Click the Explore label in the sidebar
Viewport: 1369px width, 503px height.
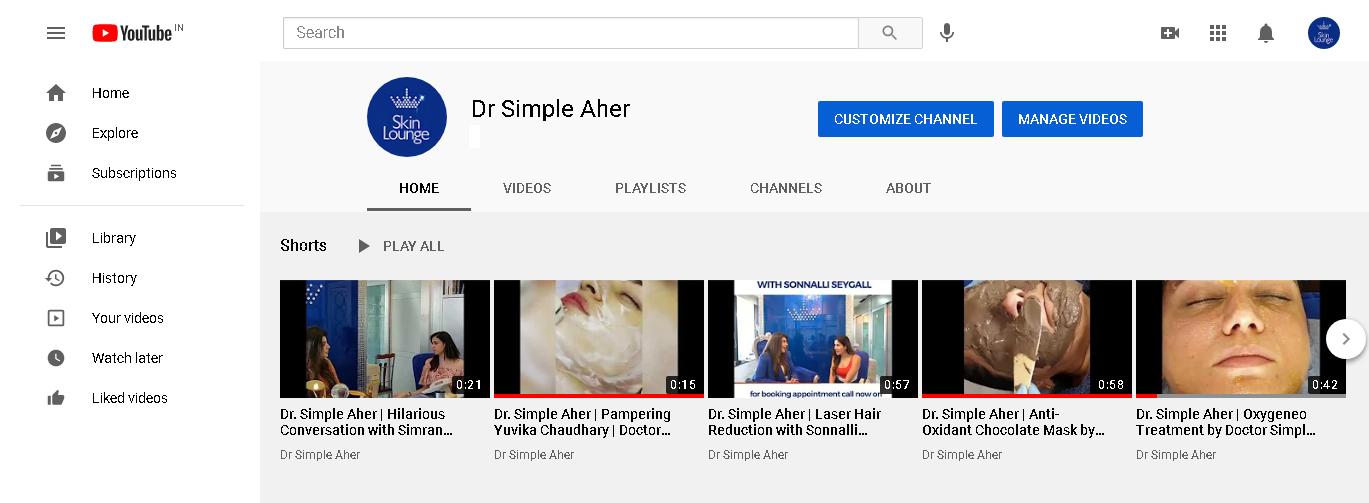tap(115, 133)
